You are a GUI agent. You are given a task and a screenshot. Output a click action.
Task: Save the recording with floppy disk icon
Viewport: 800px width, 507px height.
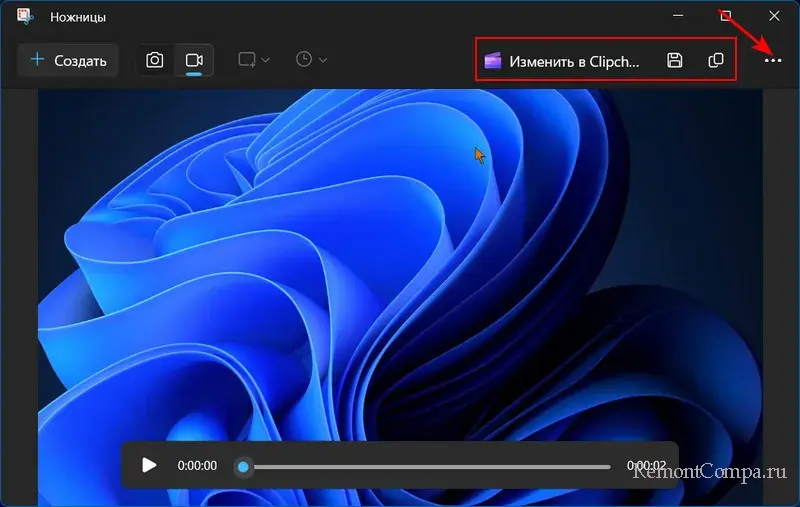click(675, 60)
